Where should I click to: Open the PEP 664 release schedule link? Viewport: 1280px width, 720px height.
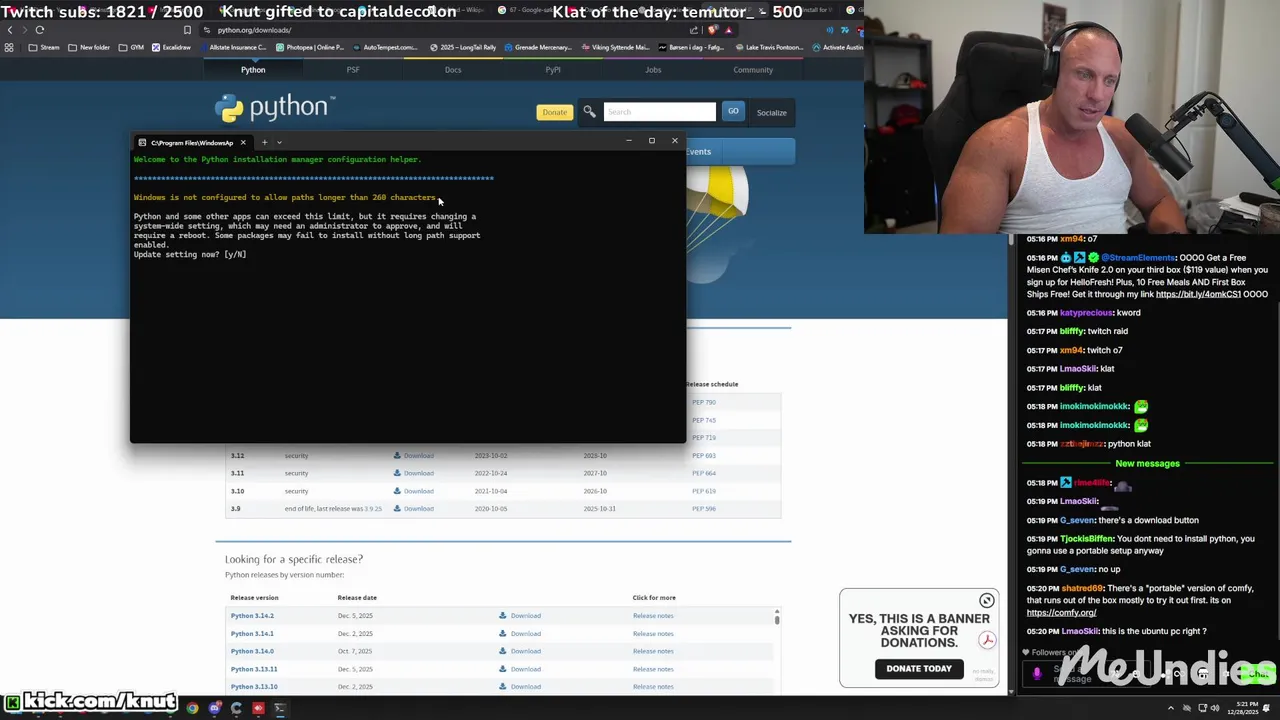coord(704,473)
